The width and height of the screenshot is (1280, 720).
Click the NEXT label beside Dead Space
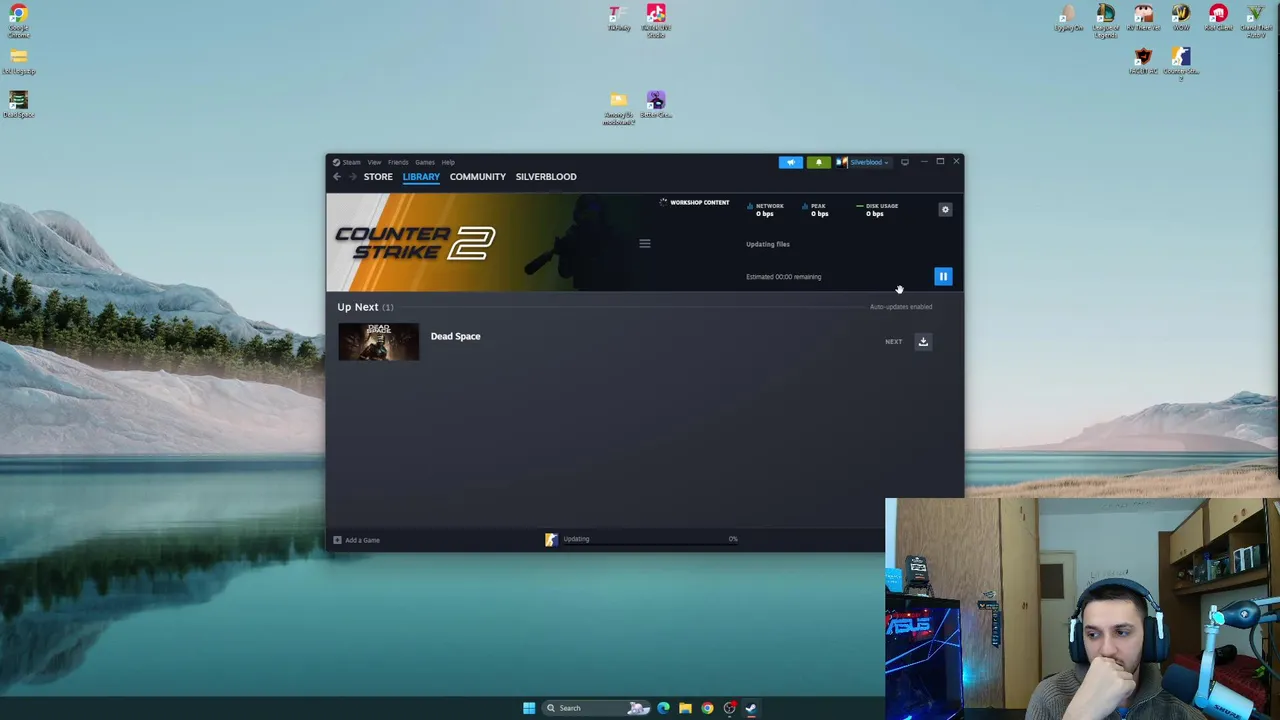click(x=893, y=342)
